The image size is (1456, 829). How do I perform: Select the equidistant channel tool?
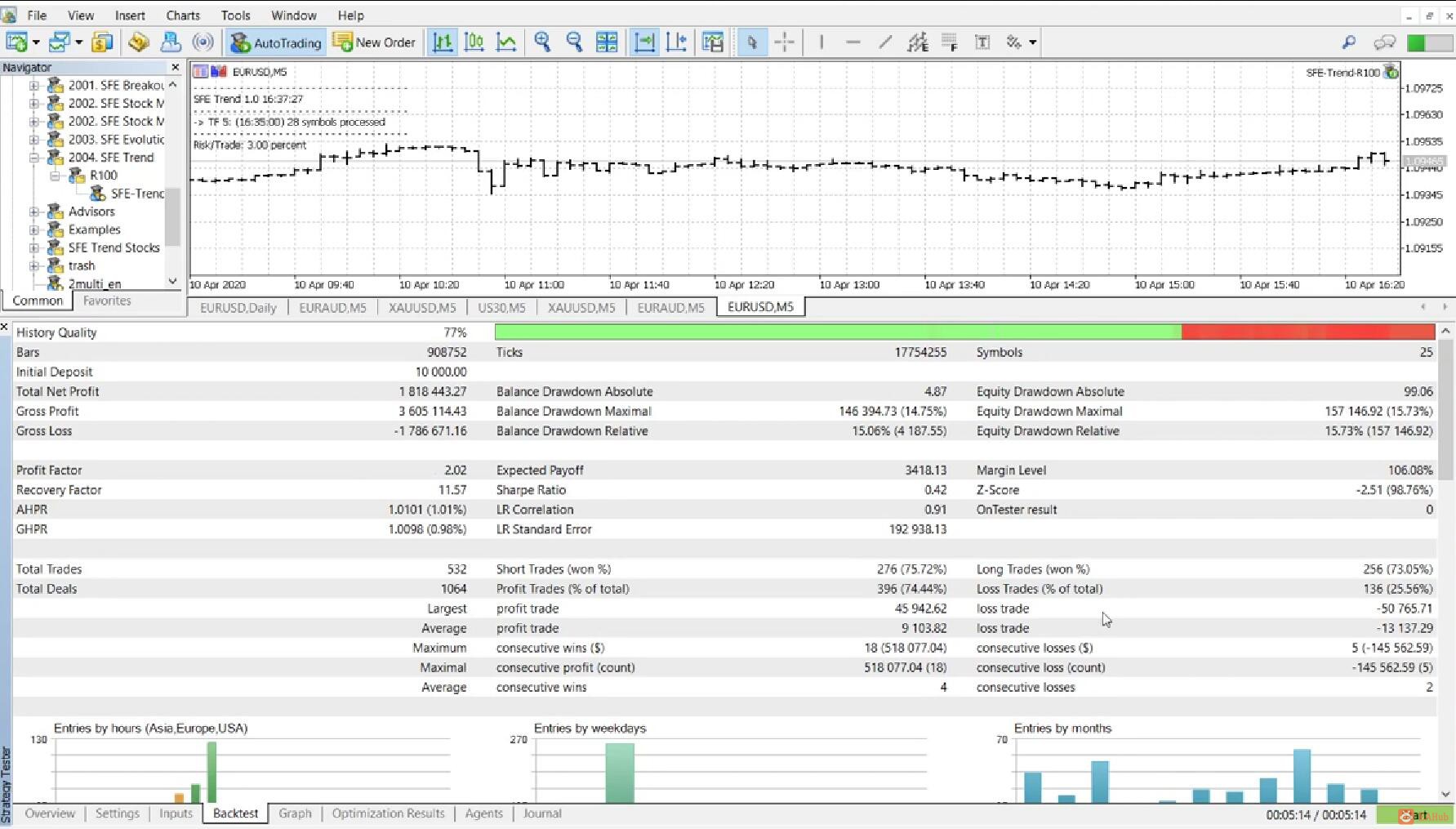click(x=918, y=42)
